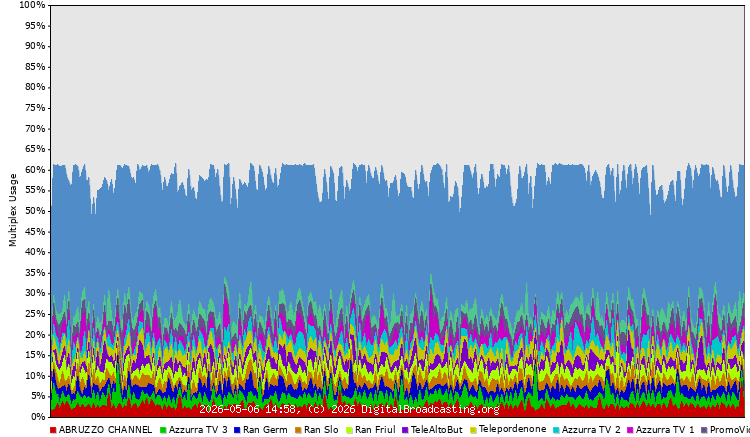Click the 90% y-axis tick label
This screenshot has width=750, height=437.
point(35,46)
